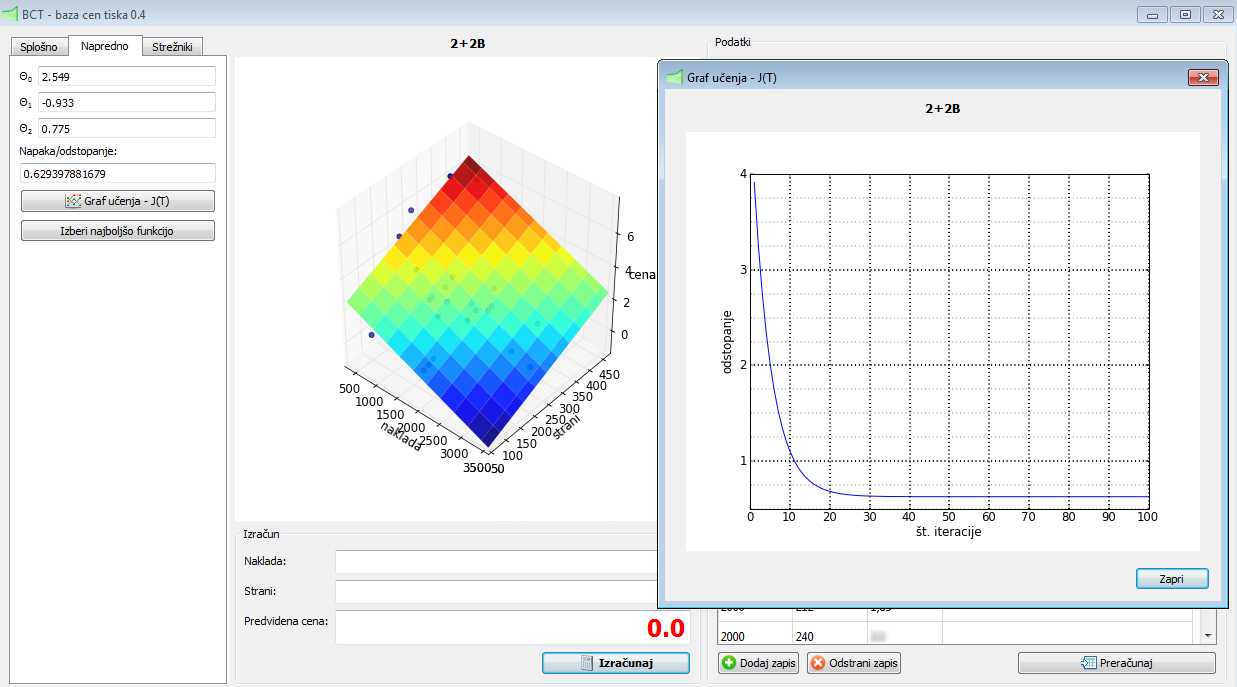This screenshot has height=687, width=1237.
Task: Click the red X on Graf učenja window
Action: 1201,77
